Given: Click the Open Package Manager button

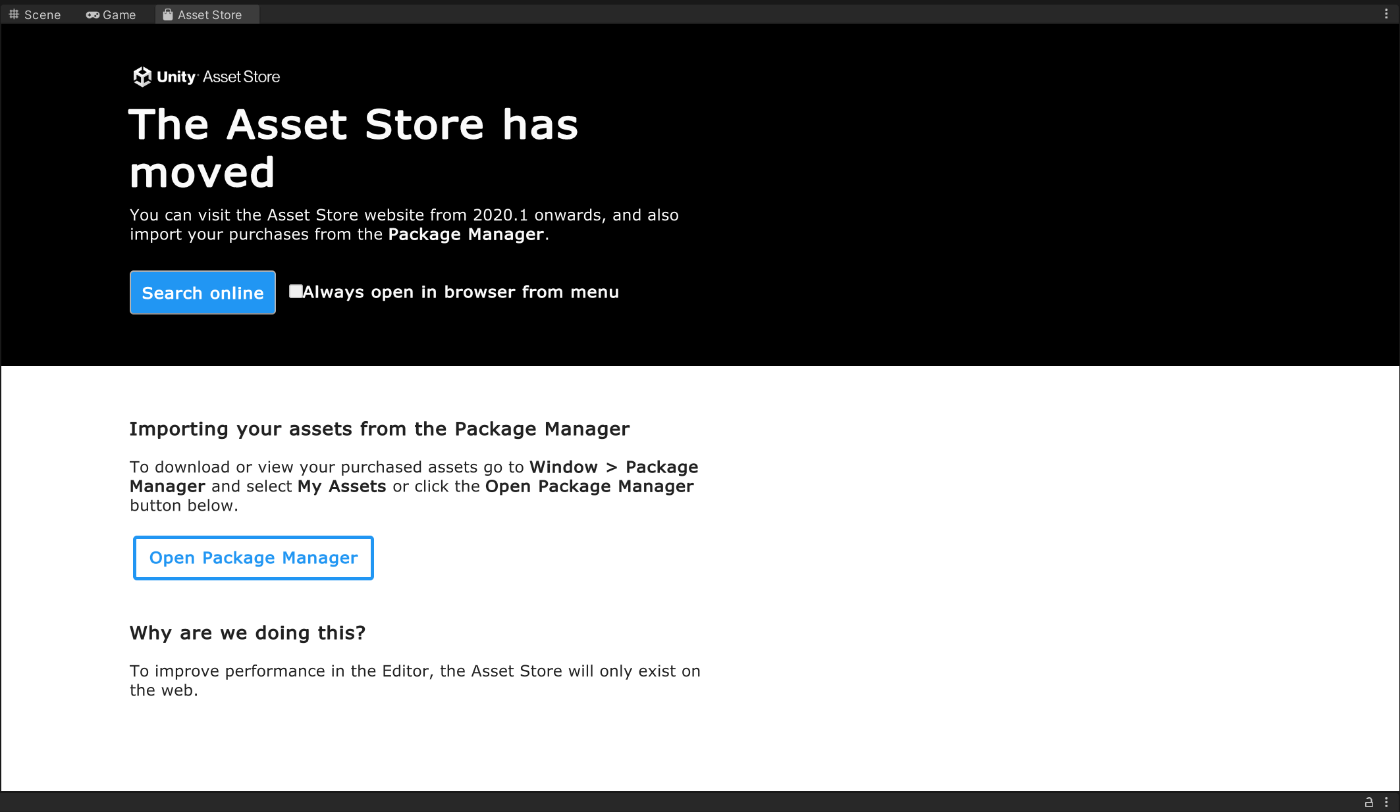Looking at the screenshot, I should (x=253, y=558).
